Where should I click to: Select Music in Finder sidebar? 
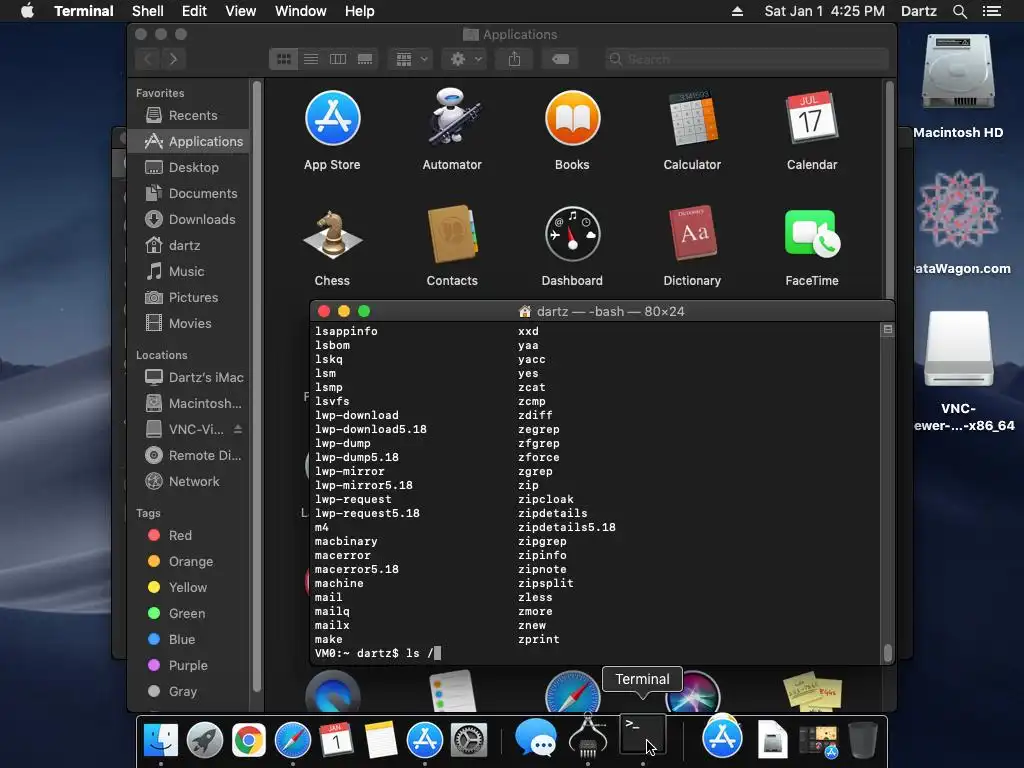[x=188, y=272]
